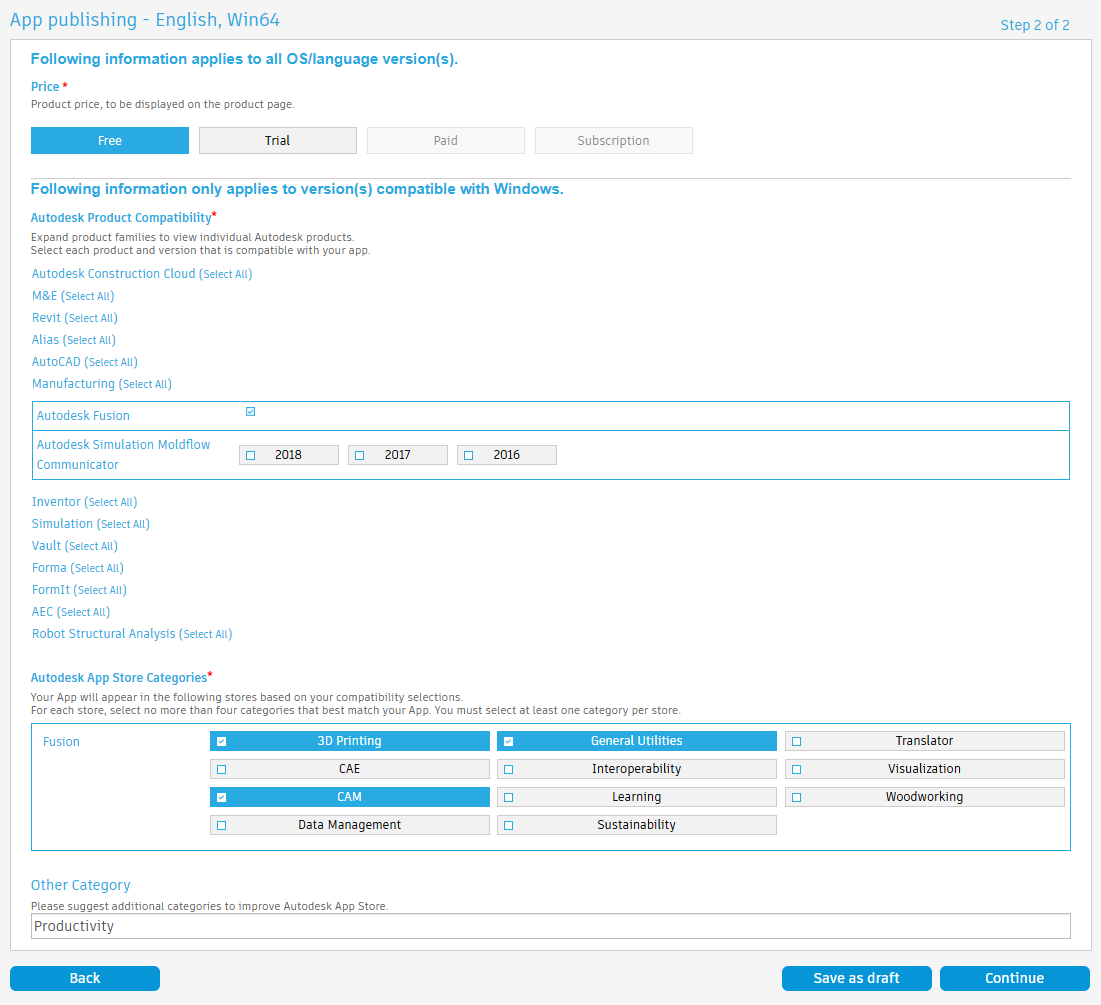Select All for Robot Structural Analysis
The width and height of the screenshot is (1101, 1005).
pos(206,634)
